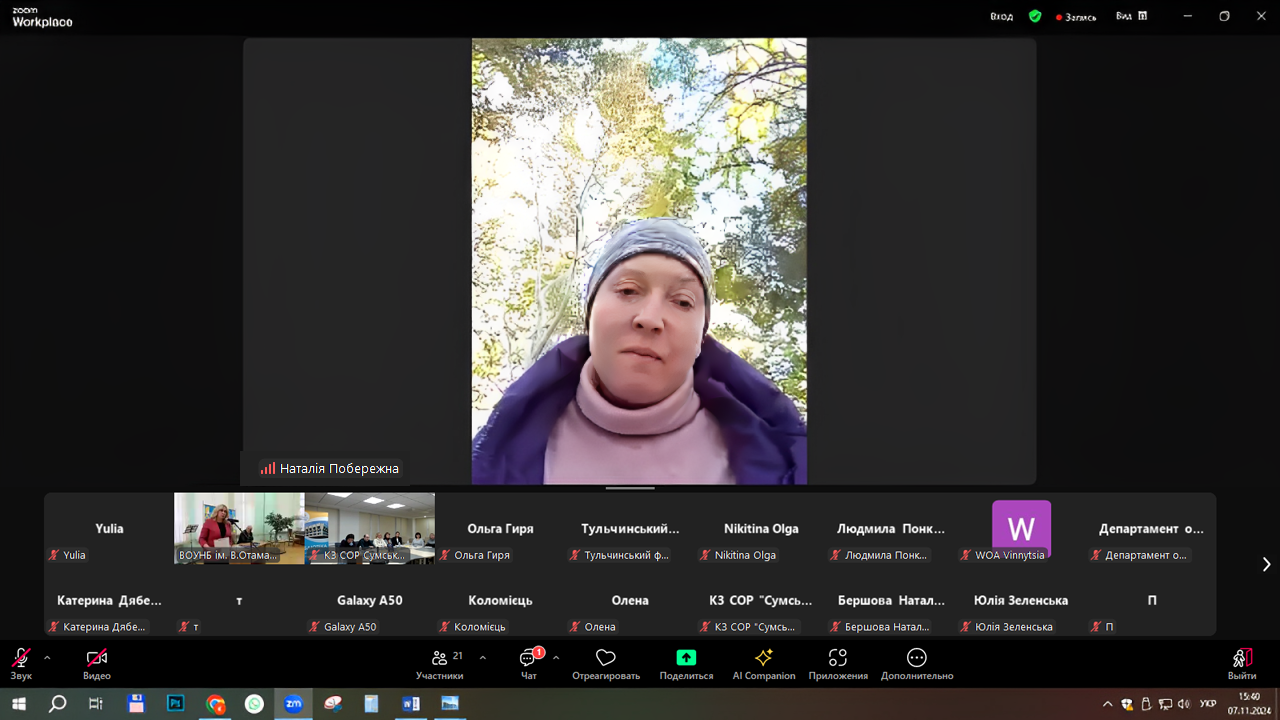Select the WOA Vinnytsia participant tile
1280x720 pixels.
(x=1020, y=529)
